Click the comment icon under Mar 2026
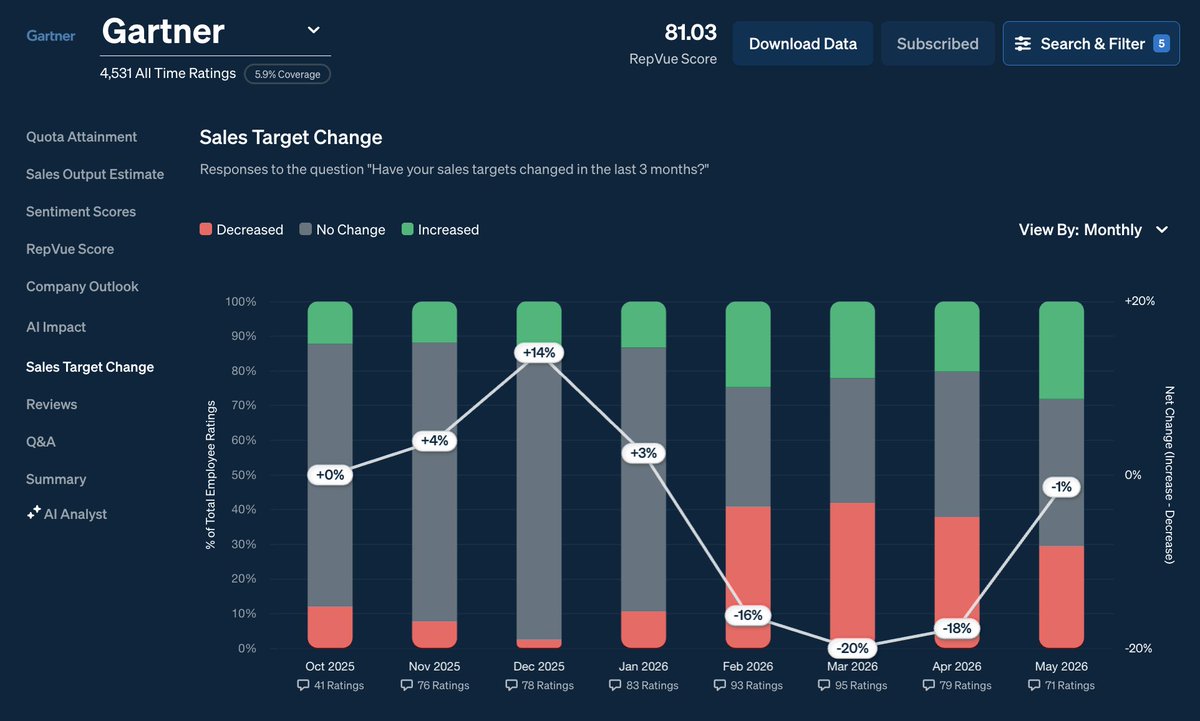The width and height of the screenshot is (1200, 721). tap(824, 685)
